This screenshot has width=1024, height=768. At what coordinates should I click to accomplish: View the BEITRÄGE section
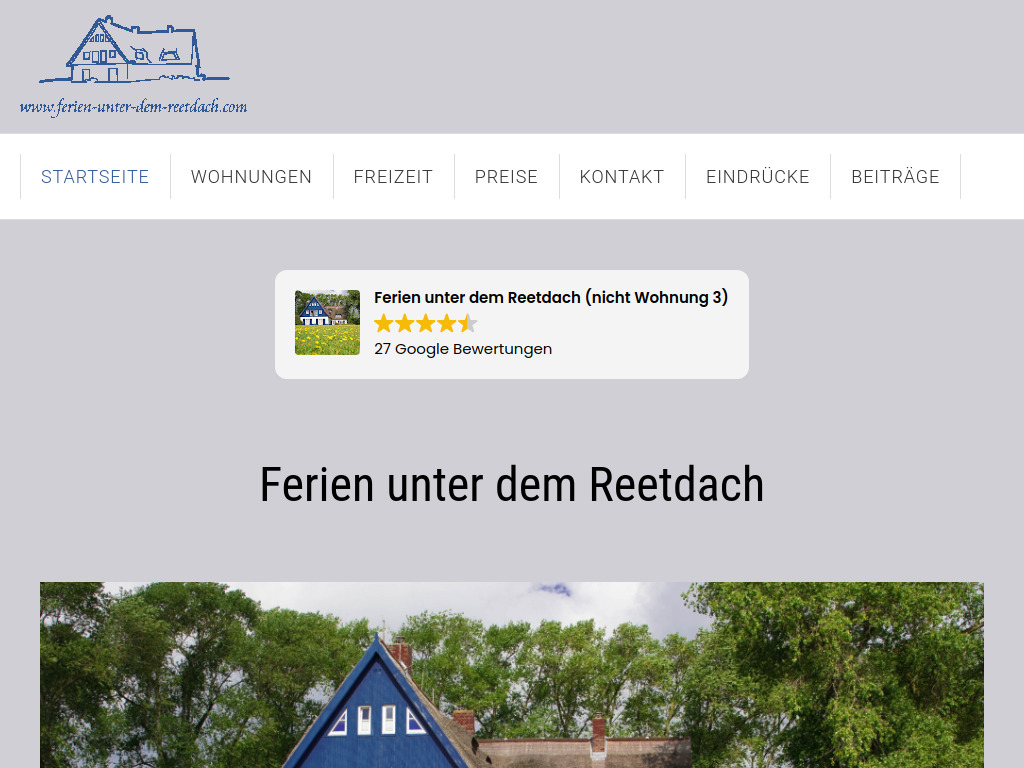[895, 176]
